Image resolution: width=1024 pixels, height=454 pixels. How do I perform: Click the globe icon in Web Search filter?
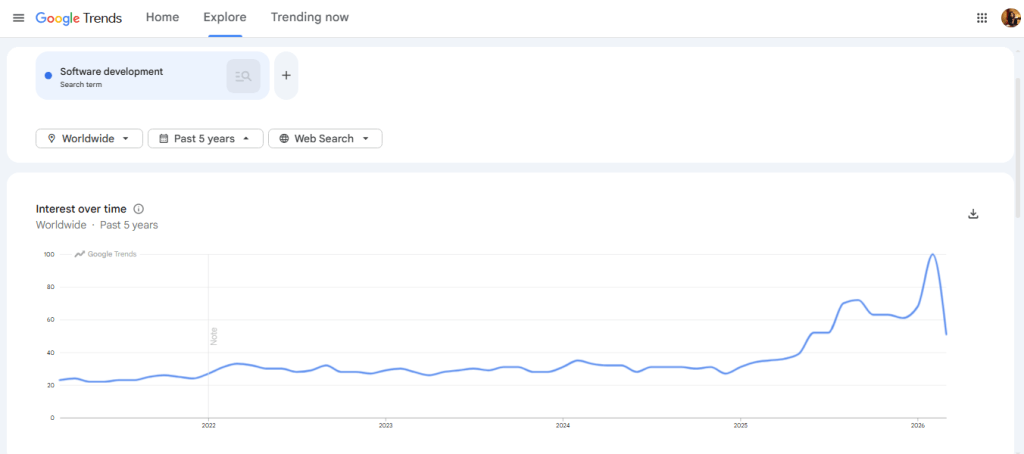[284, 139]
